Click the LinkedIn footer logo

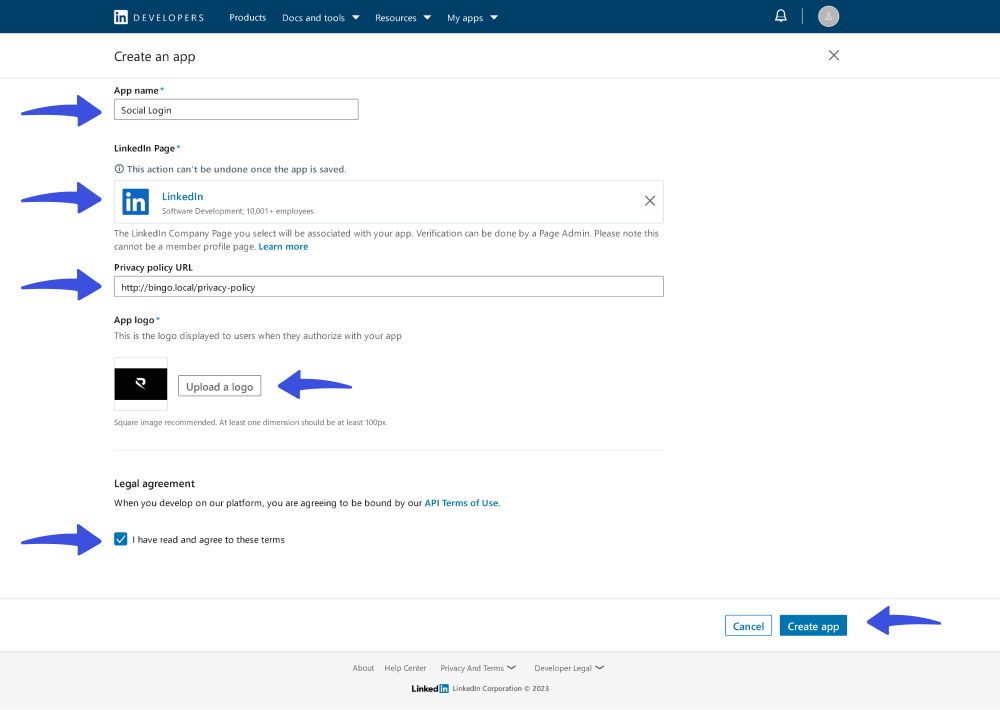pos(430,688)
